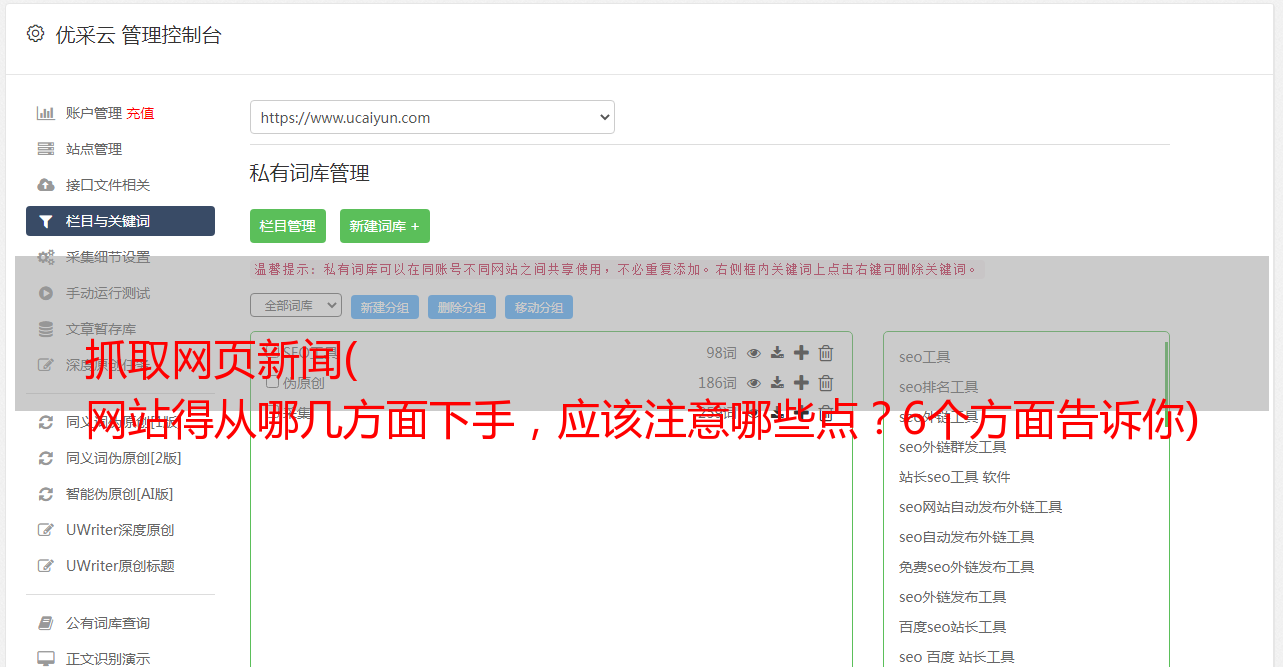This screenshot has height=667, width=1283.
Task: Click the 优采云 管理控制台 title
Action: click(138, 35)
